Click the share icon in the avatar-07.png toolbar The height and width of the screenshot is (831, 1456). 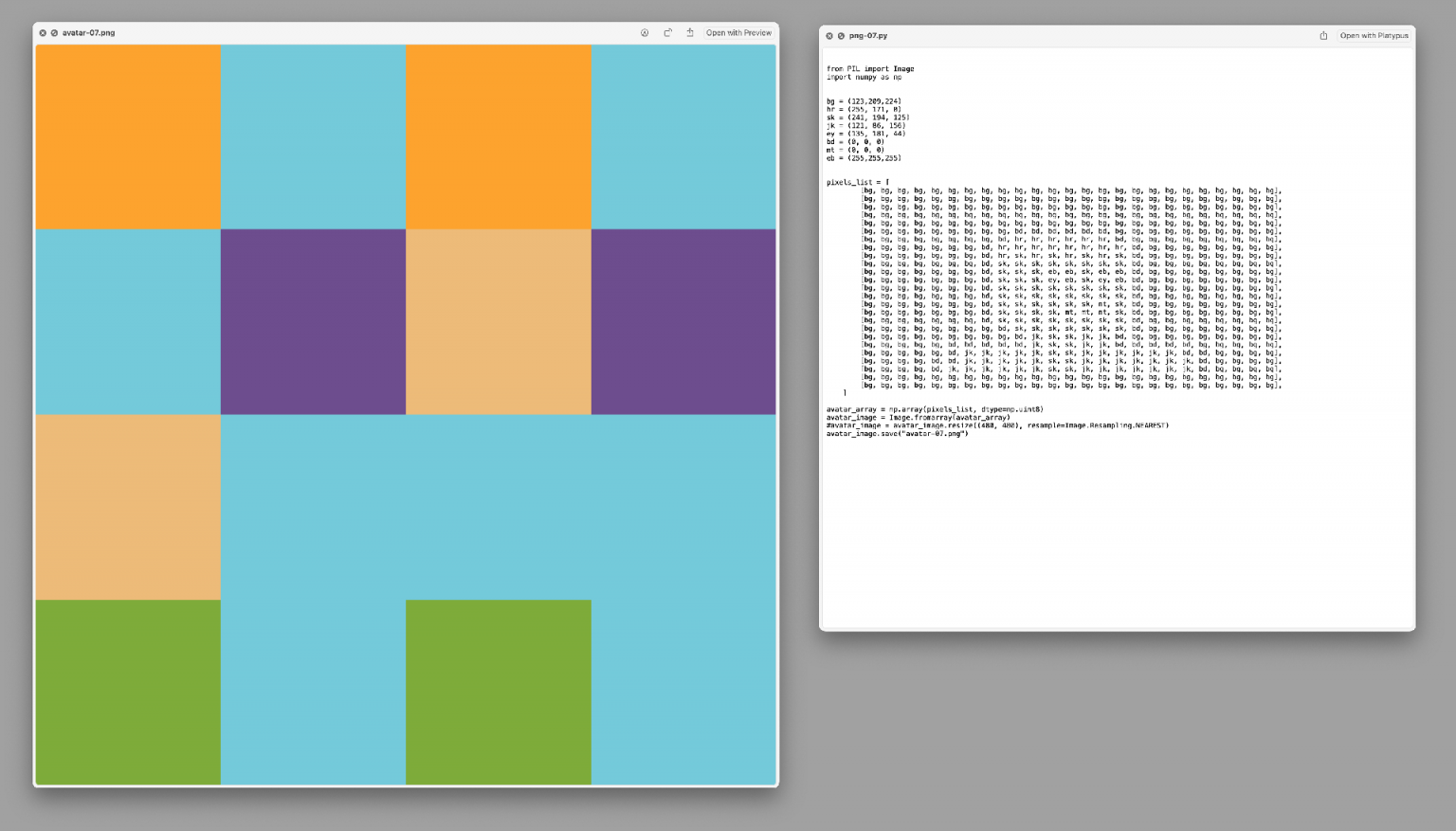[688, 32]
